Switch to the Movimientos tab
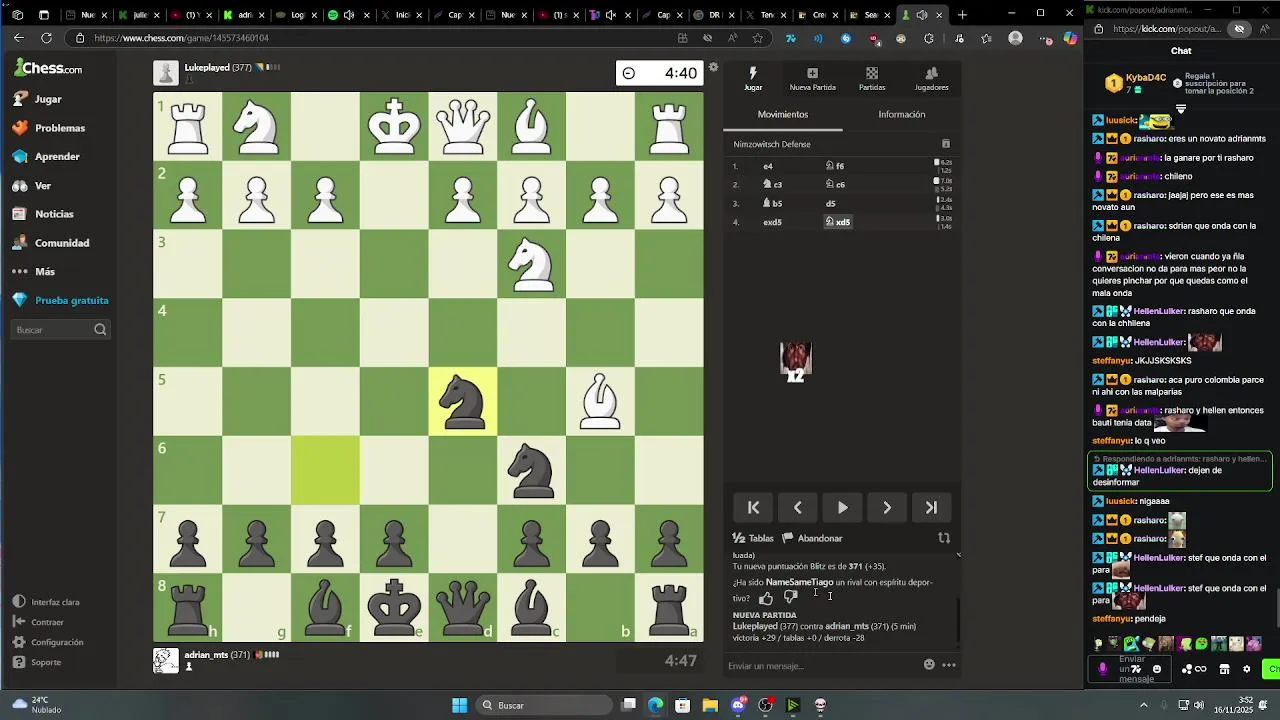 [782, 114]
